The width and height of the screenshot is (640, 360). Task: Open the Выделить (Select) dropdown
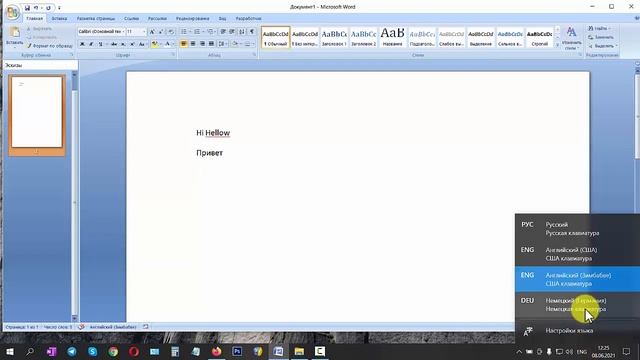tap(602, 46)
